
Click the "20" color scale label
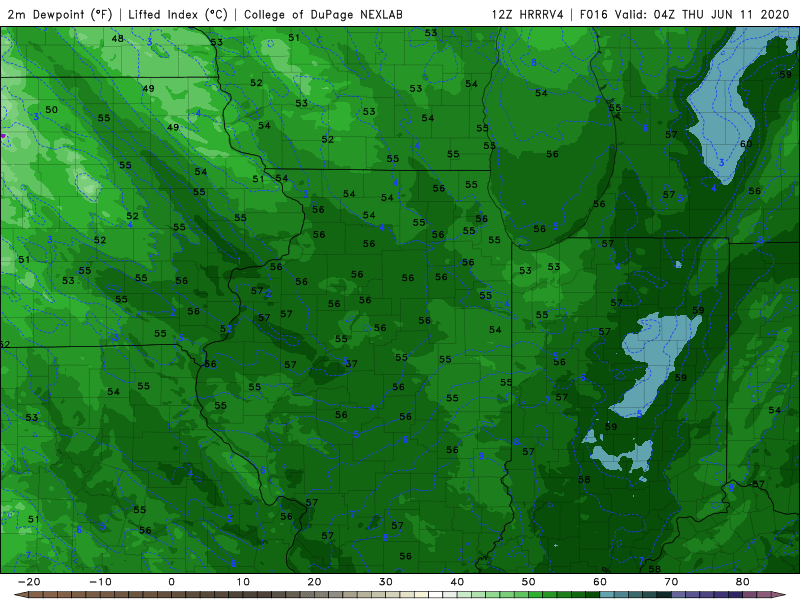pyautogui.click(x=314, y=582)
